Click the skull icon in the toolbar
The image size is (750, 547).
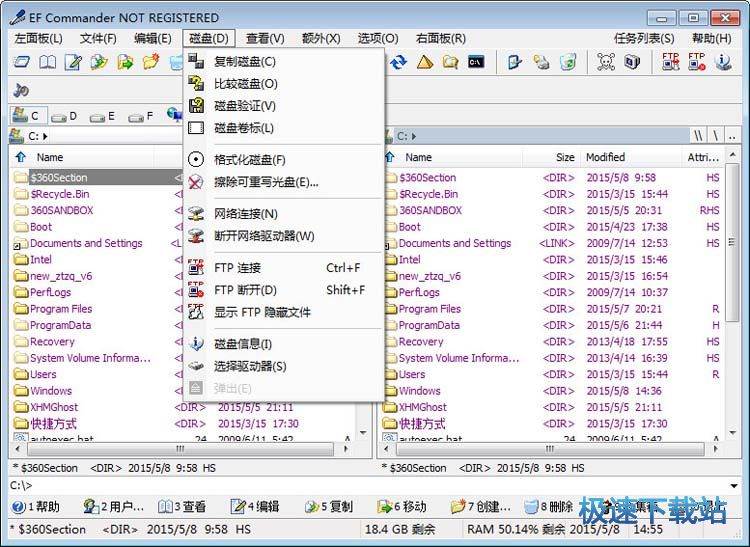coord(605,62)
